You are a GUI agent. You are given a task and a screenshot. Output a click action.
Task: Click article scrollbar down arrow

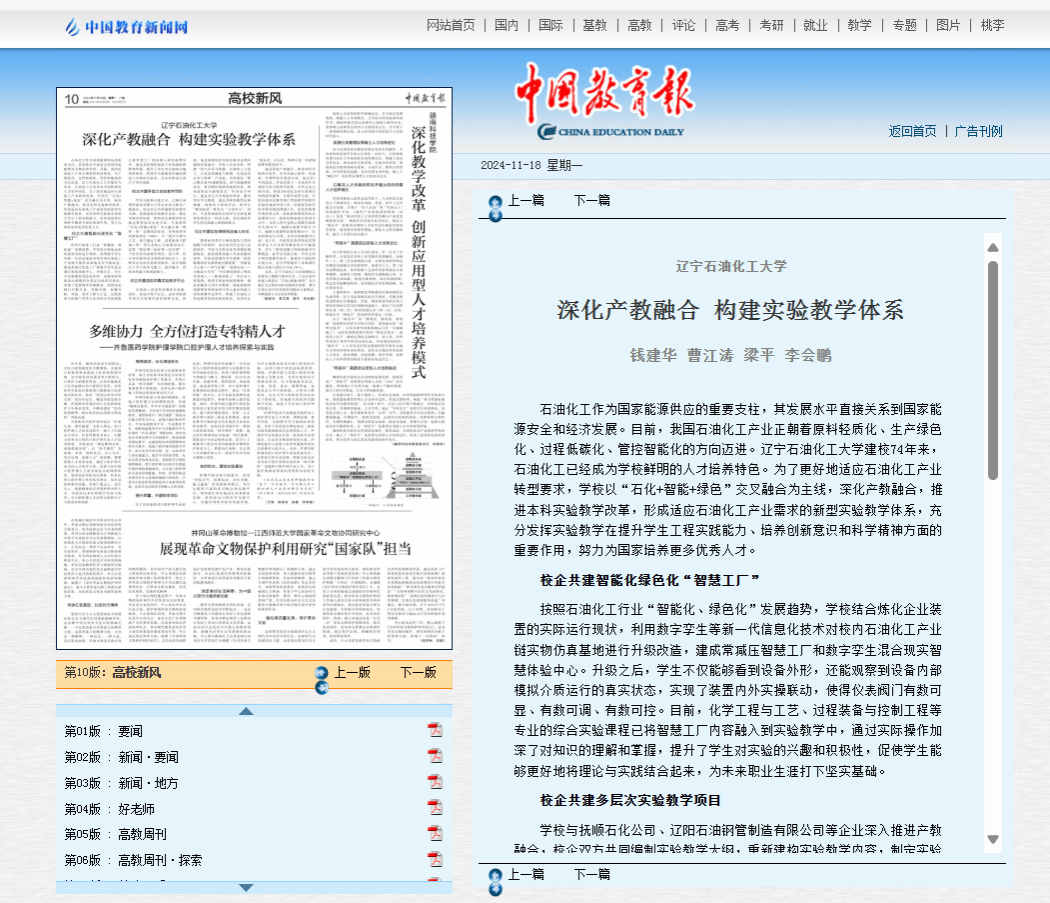[992, 839]
